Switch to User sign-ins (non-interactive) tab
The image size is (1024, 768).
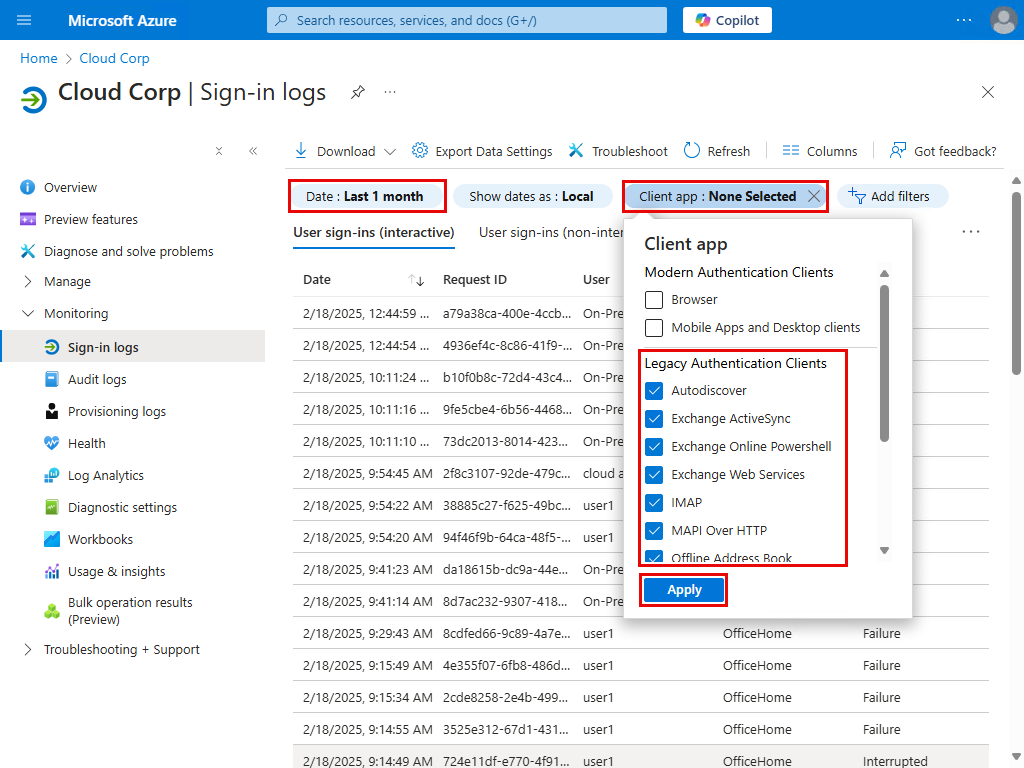551,232
